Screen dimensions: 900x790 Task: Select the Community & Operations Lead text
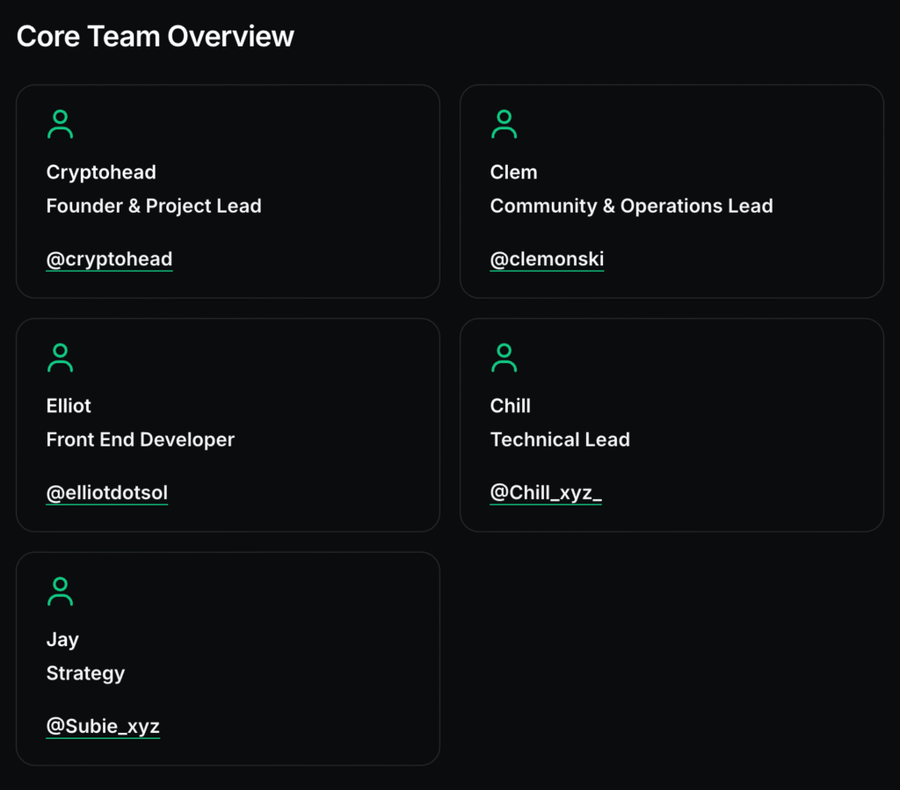coord(631,206)
